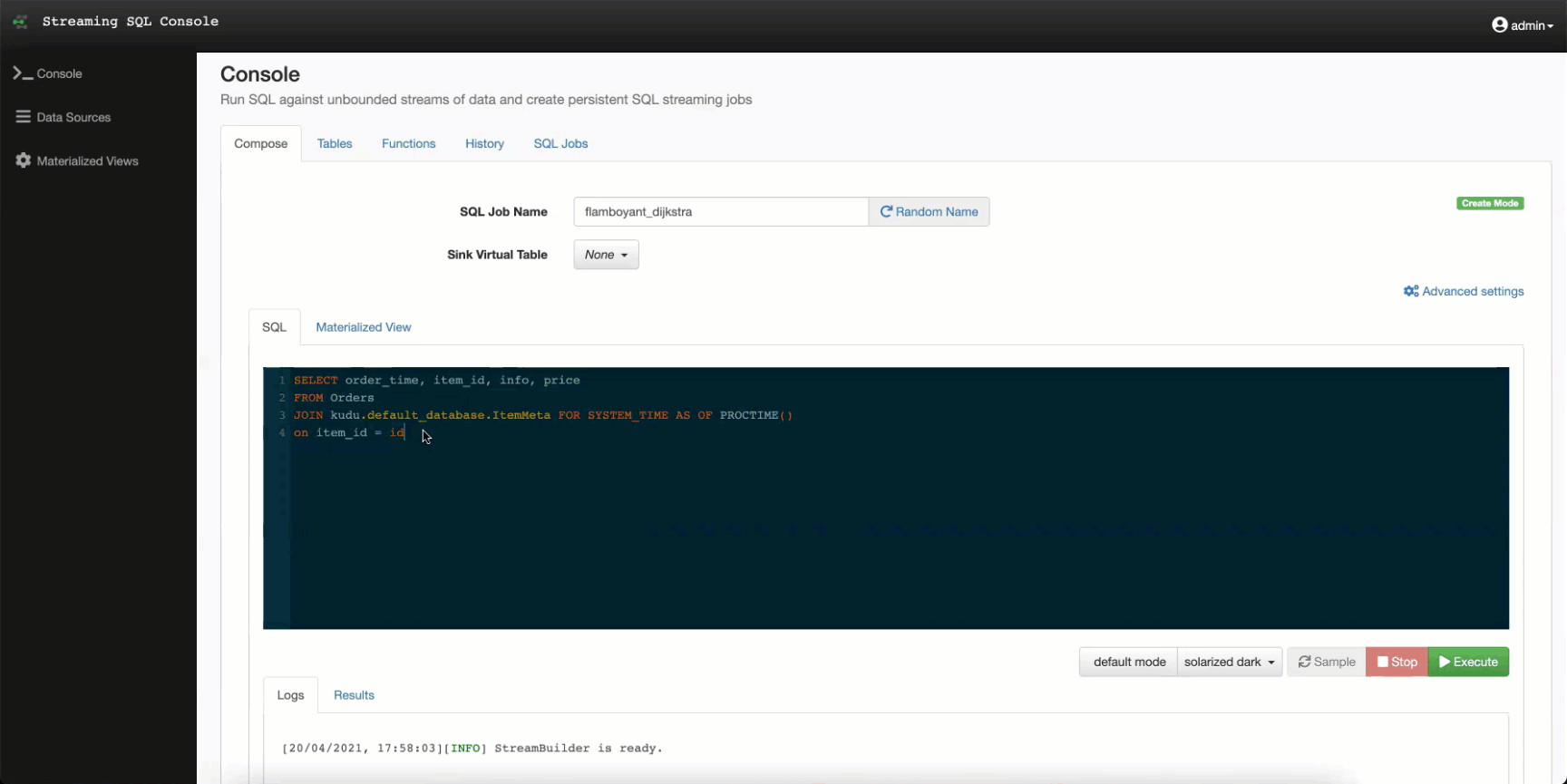Open Advanced settings gear link
Image resolution: width=1567 pixels, height=784 pixels.
click(1463, 291)
